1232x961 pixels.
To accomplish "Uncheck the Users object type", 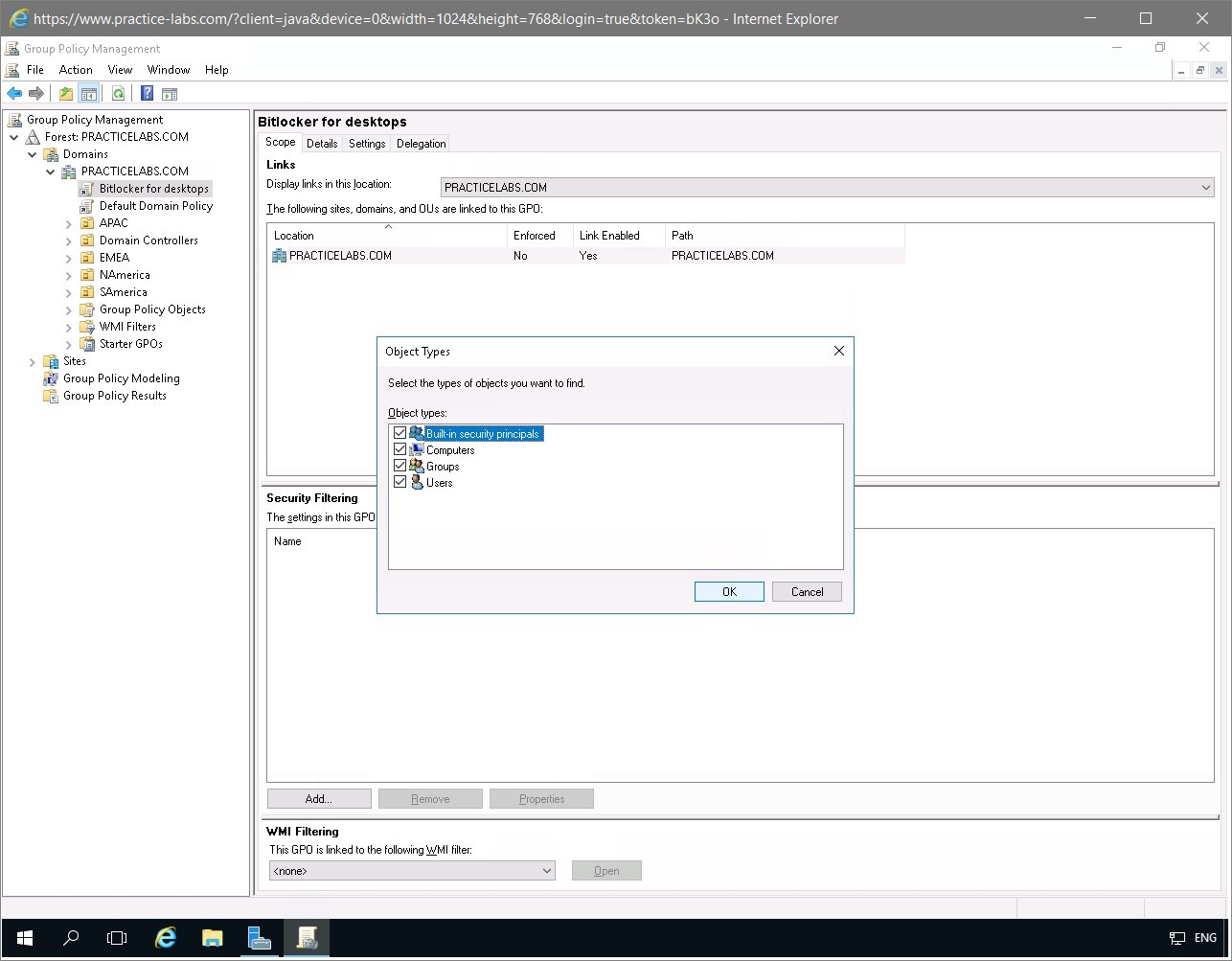I will click(400, 481).
